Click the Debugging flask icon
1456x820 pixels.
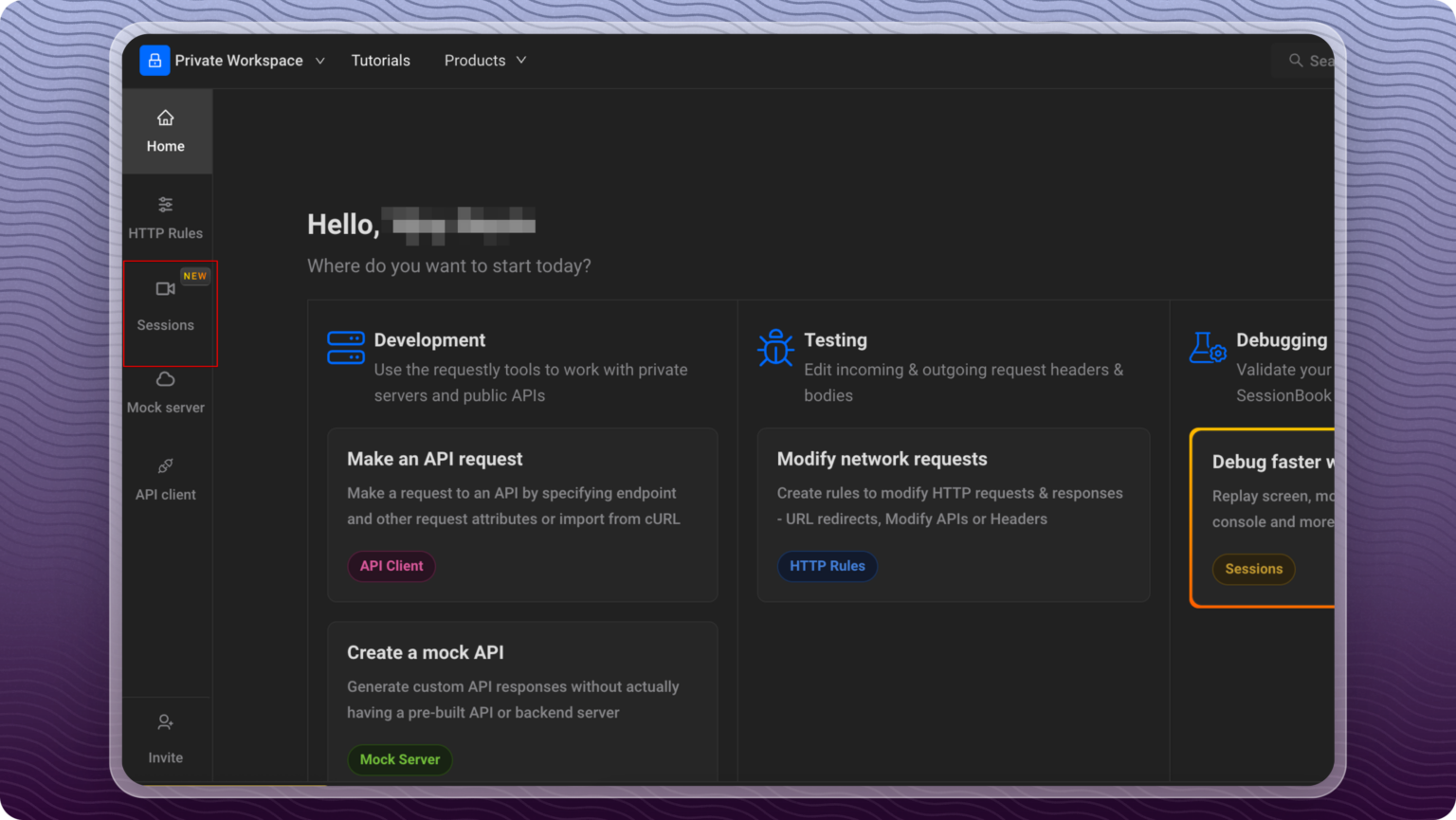coord(1208,348)
